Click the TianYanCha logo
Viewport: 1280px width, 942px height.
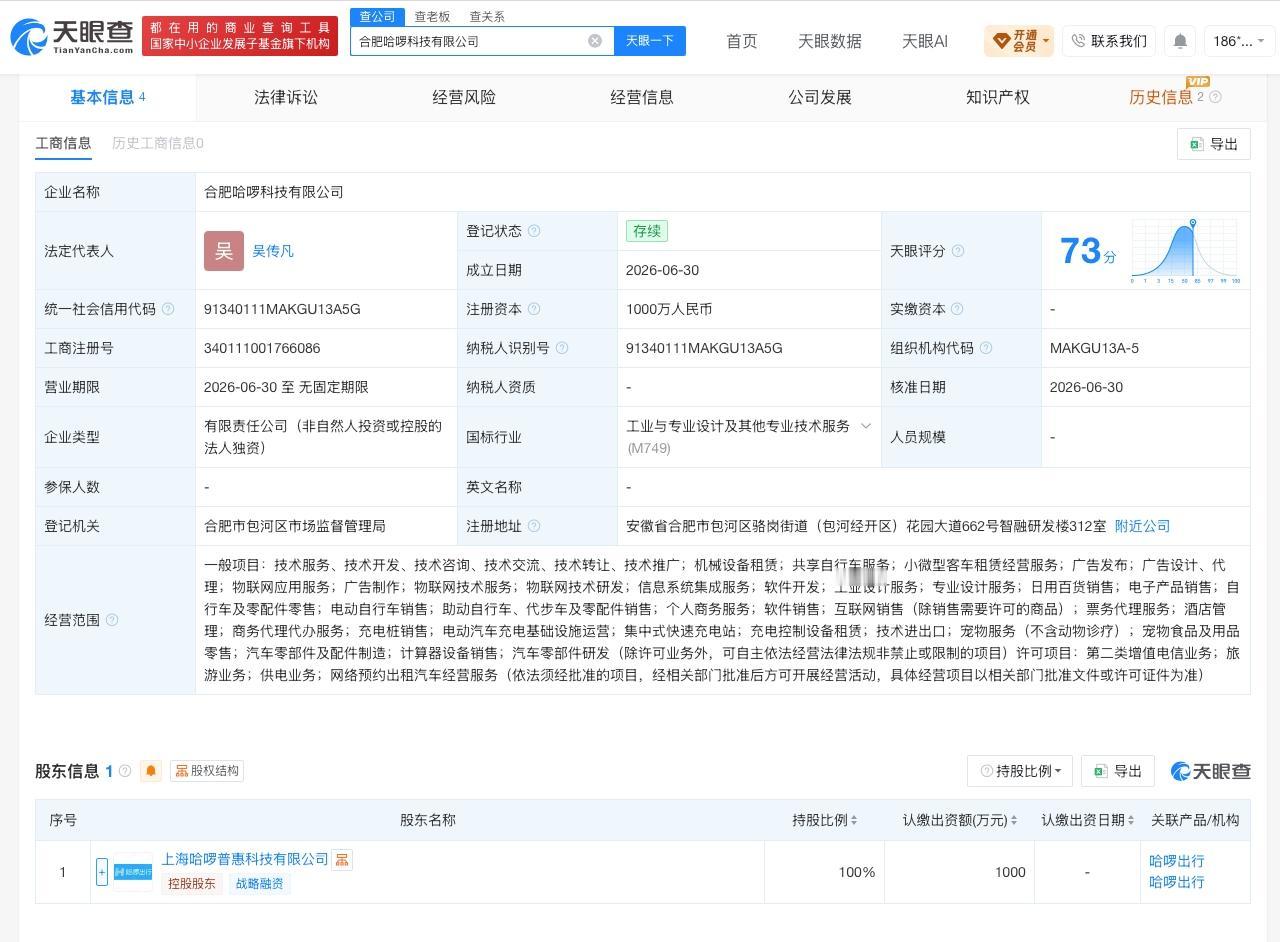72,37
